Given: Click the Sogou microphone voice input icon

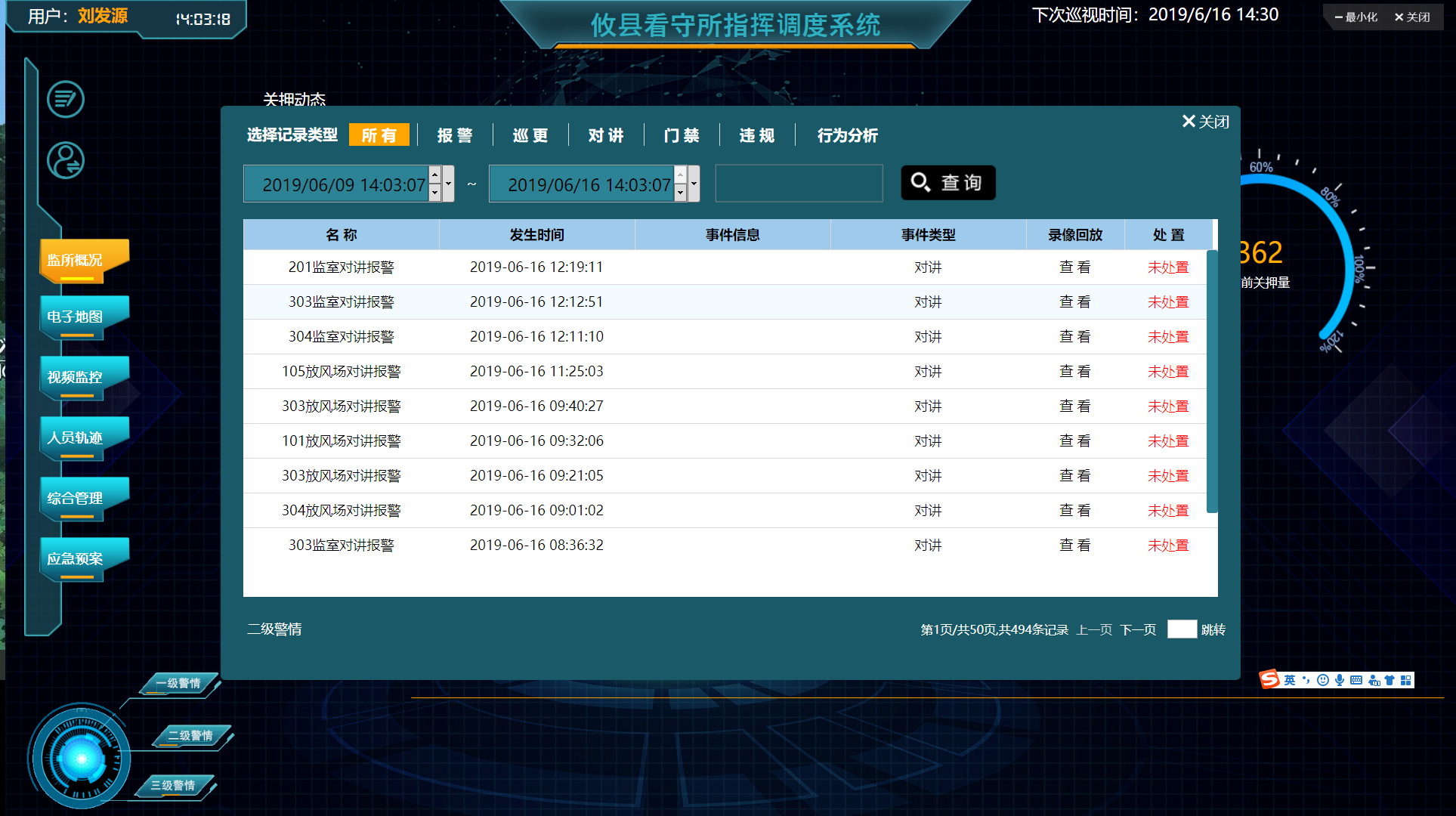Looking at the screenshot, I should [1339, 681].
